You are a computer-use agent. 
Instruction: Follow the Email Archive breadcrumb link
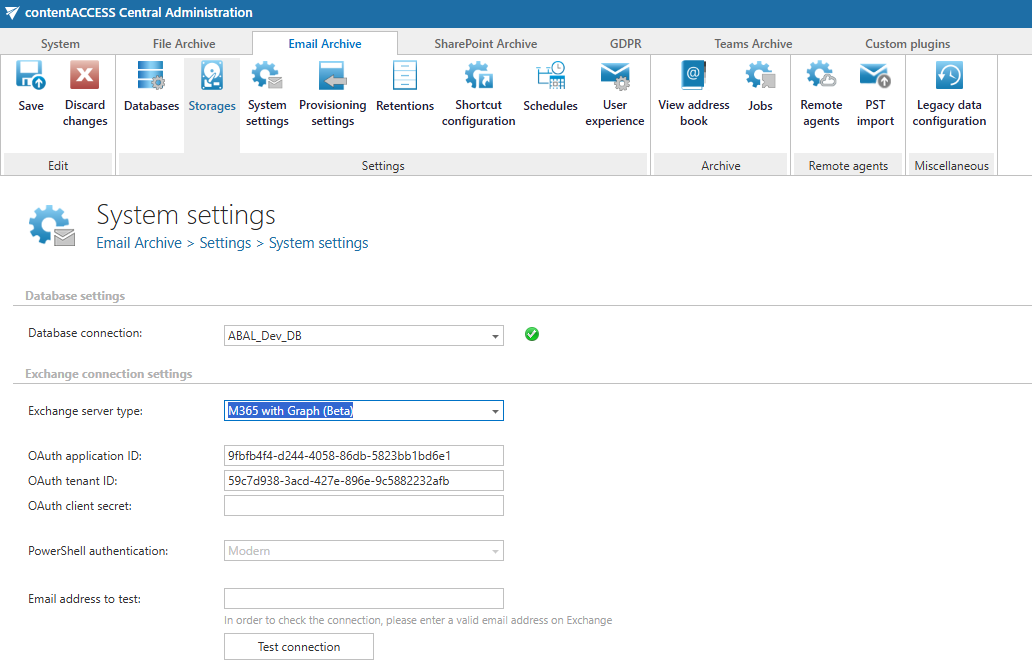tap(139, 243)
